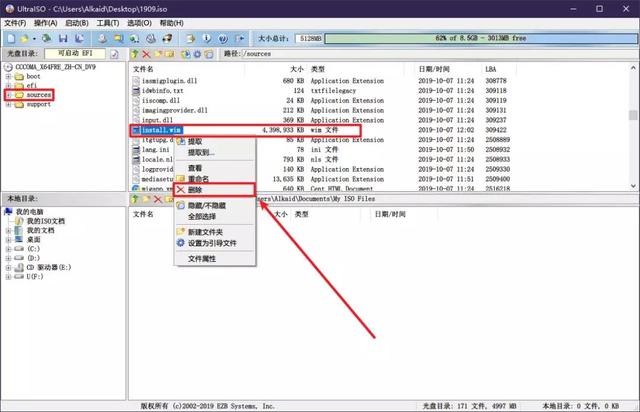This screenshot has height=412, width=640.
Task: Choose 重命名 in the context menu
Action: point(215,179)
